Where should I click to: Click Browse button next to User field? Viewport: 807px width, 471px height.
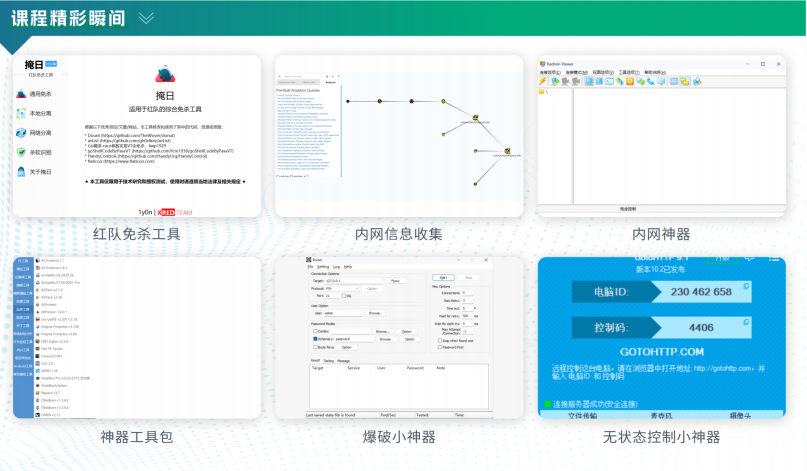pos(376,313)
